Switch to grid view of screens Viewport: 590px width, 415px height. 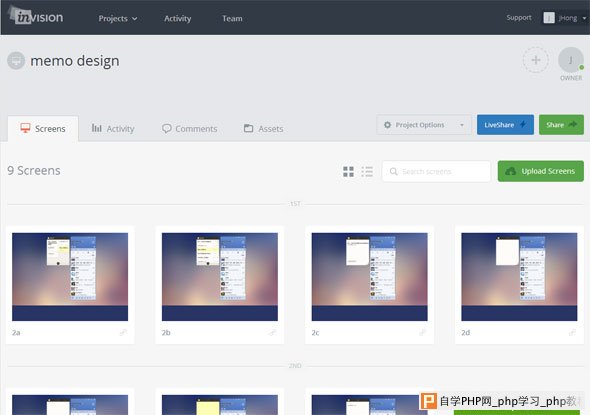point(348,172)
